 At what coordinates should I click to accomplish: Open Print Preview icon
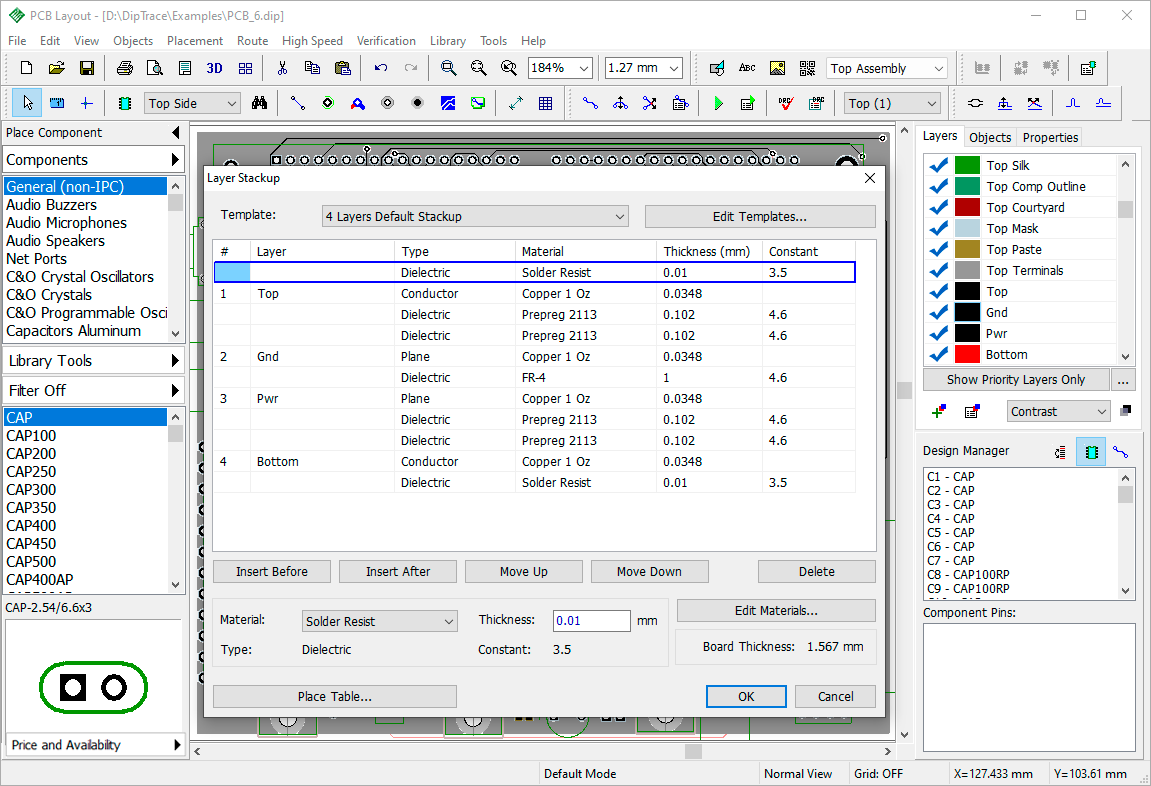pos(155,68)
